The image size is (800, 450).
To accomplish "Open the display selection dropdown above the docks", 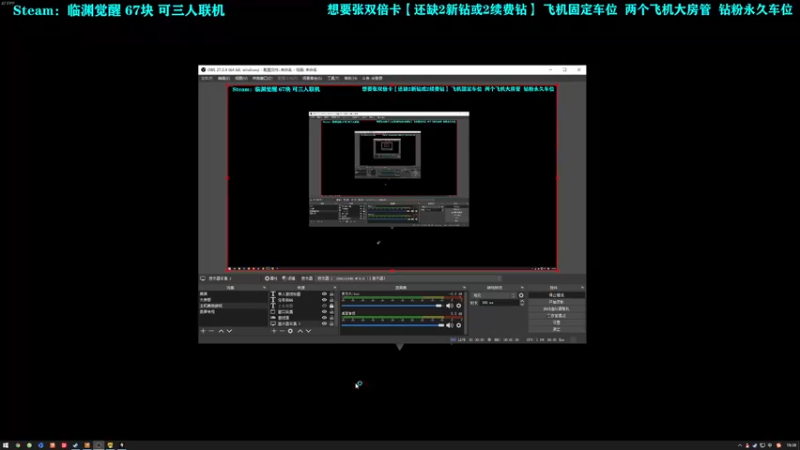I will coord(409,279).
